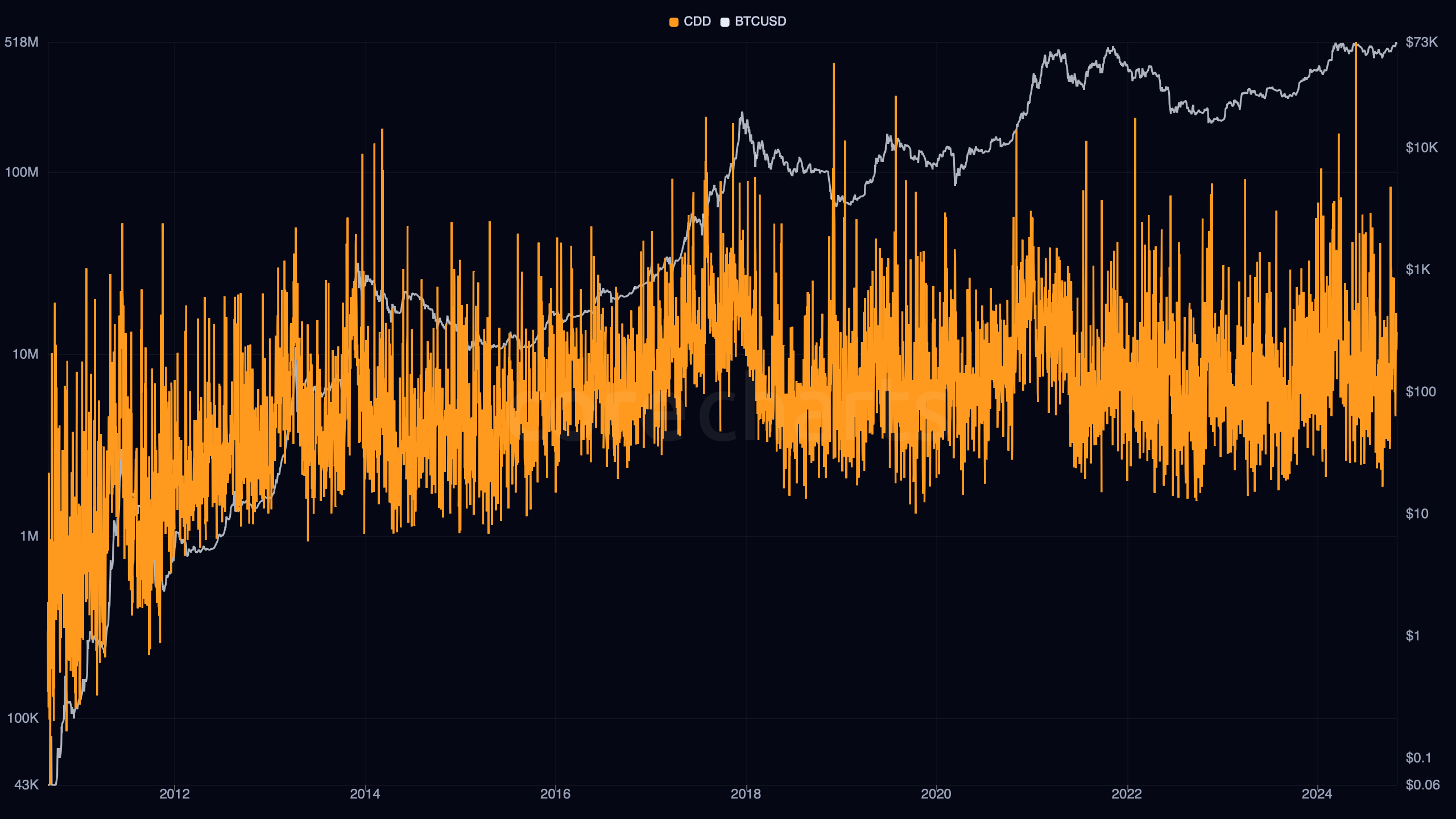Click the 2018 x-axis label
The height and width of the screenshot is (819, 1456).
click(746, 794)
